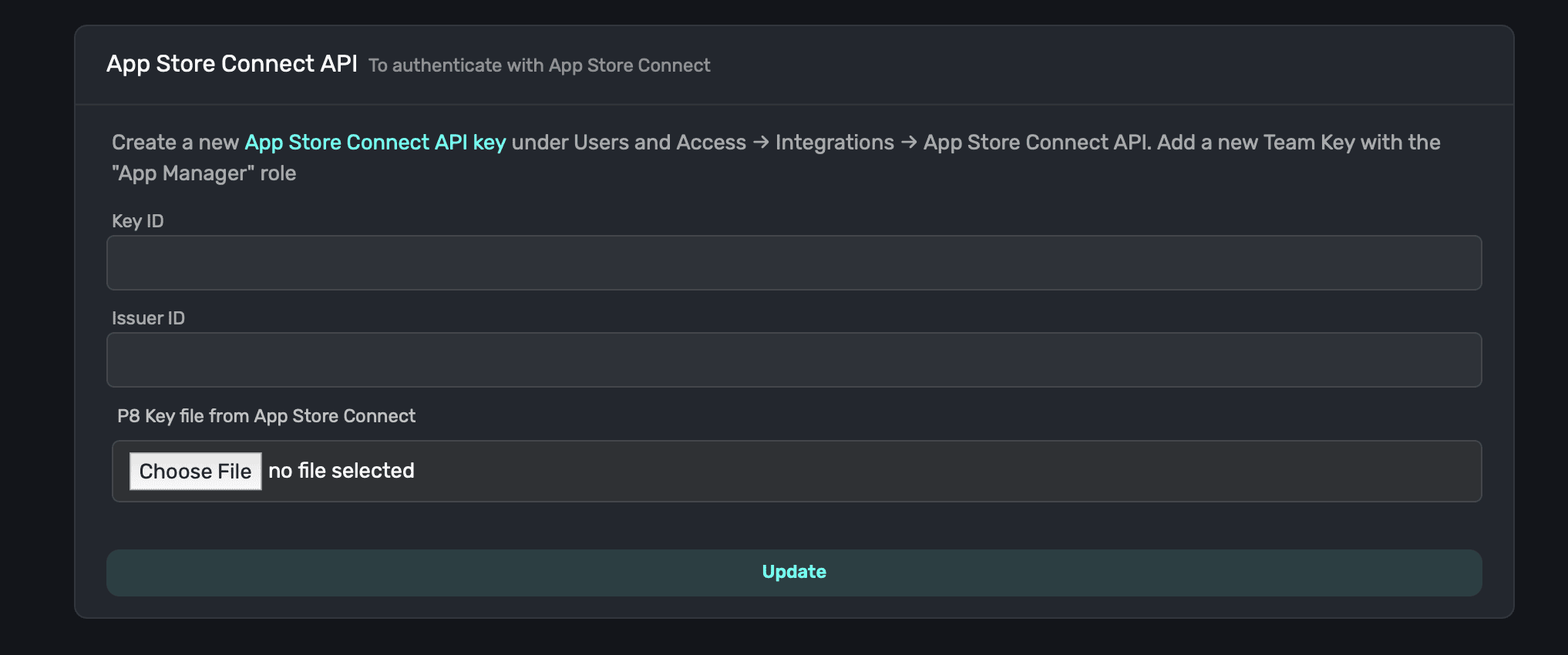Click the 'no file selected' status text
This screenshot has height=655, width=1568.
click(341, 471)
